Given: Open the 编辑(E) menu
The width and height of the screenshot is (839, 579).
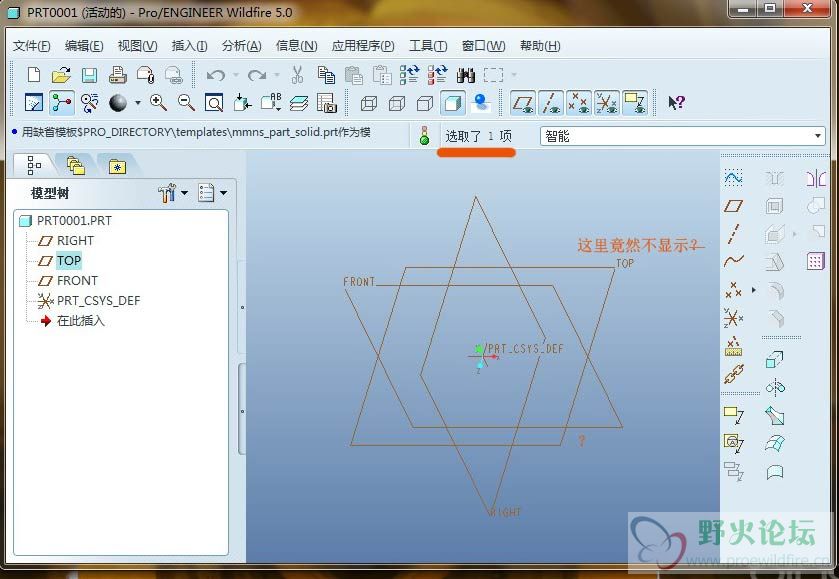Looking at the screenshot, I should click(x=84, y=46).
